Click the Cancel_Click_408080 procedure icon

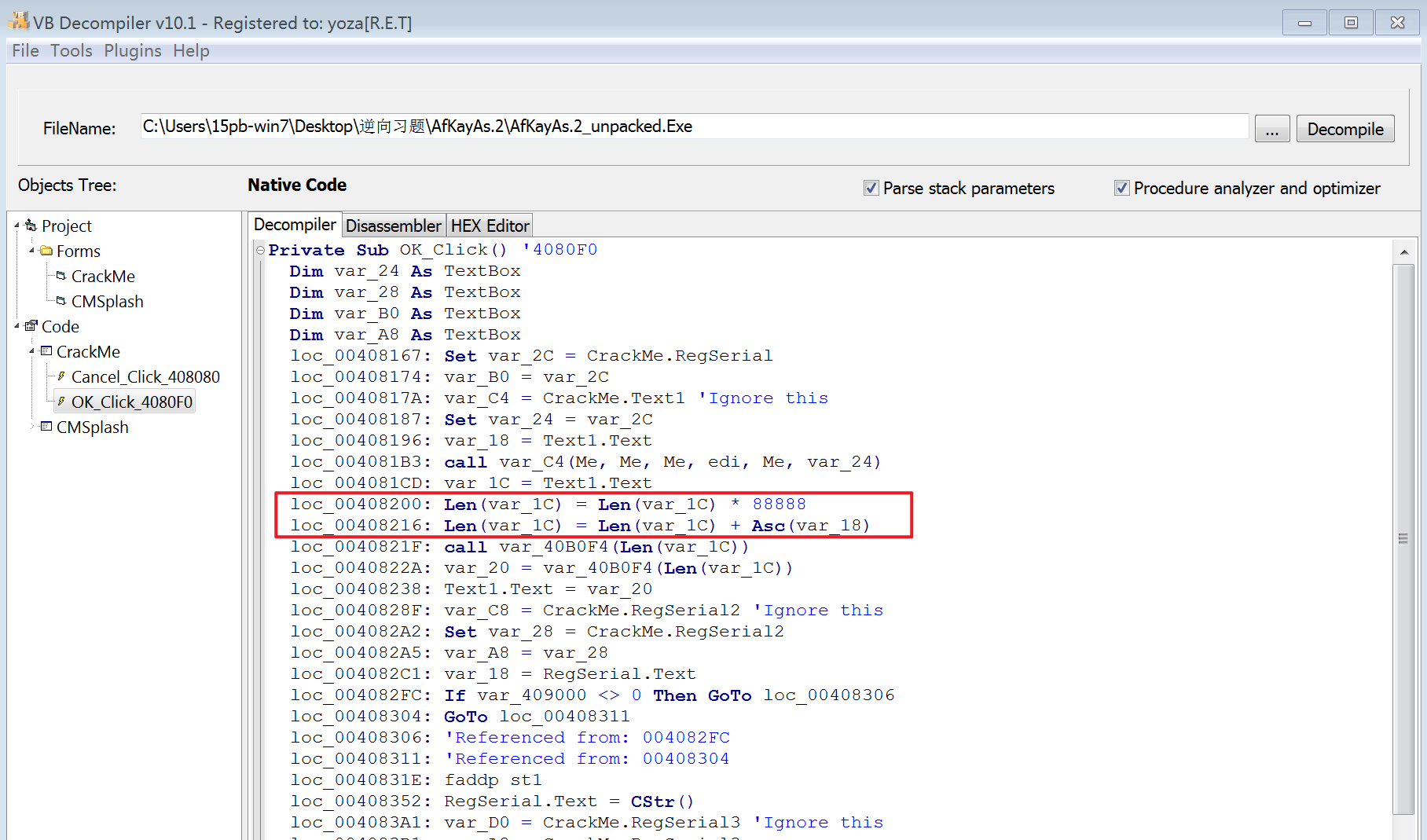coord(61,376)
